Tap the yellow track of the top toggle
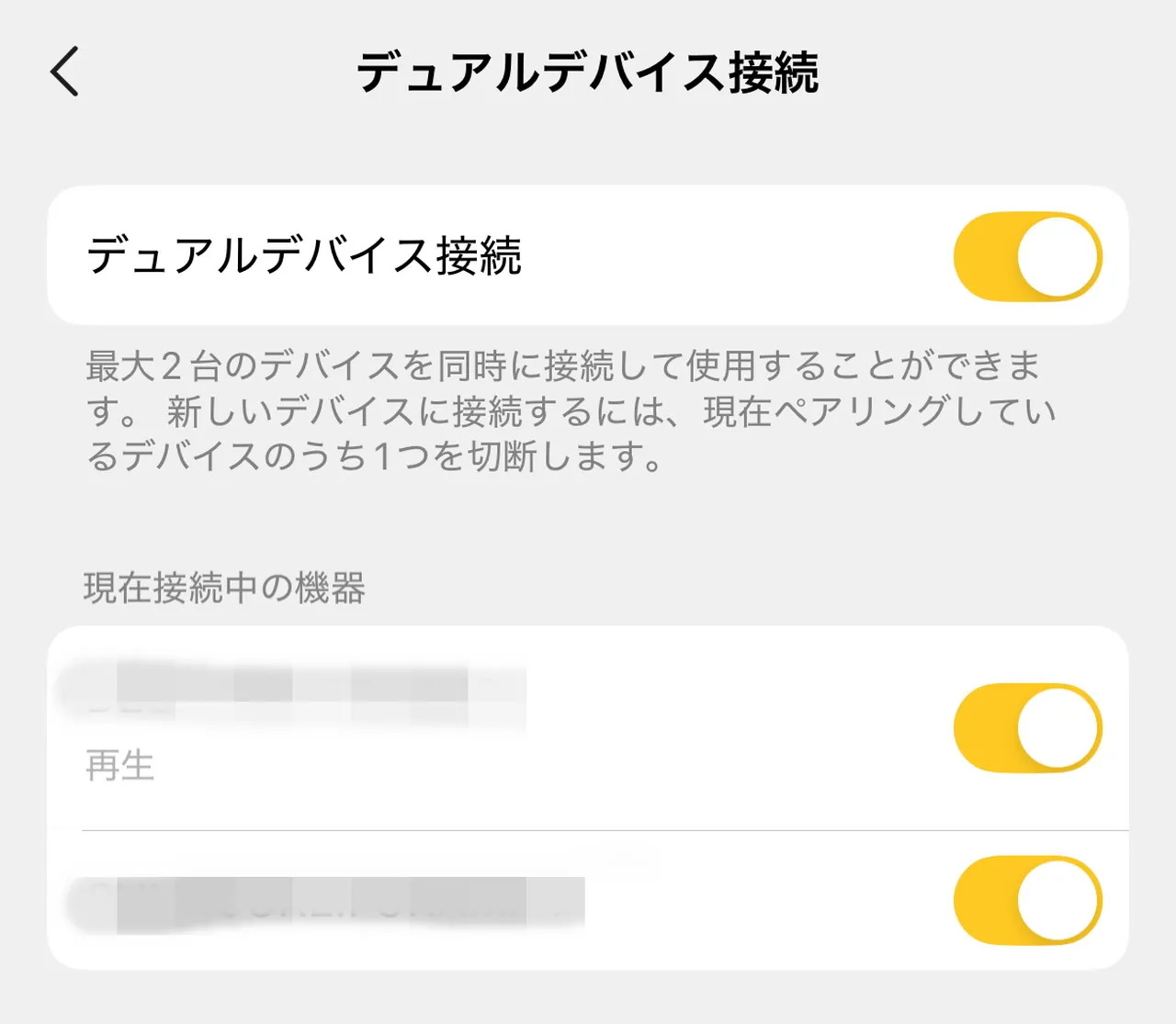This screenshot has width=1176, height=1024. pos(983,257)
